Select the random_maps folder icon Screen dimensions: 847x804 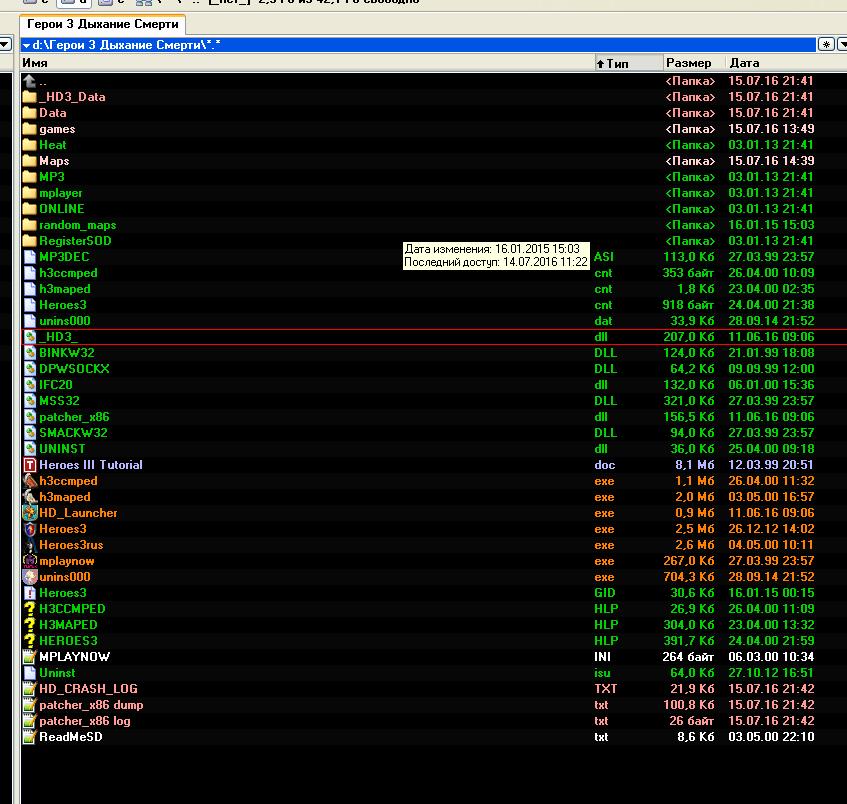(30, 225)
